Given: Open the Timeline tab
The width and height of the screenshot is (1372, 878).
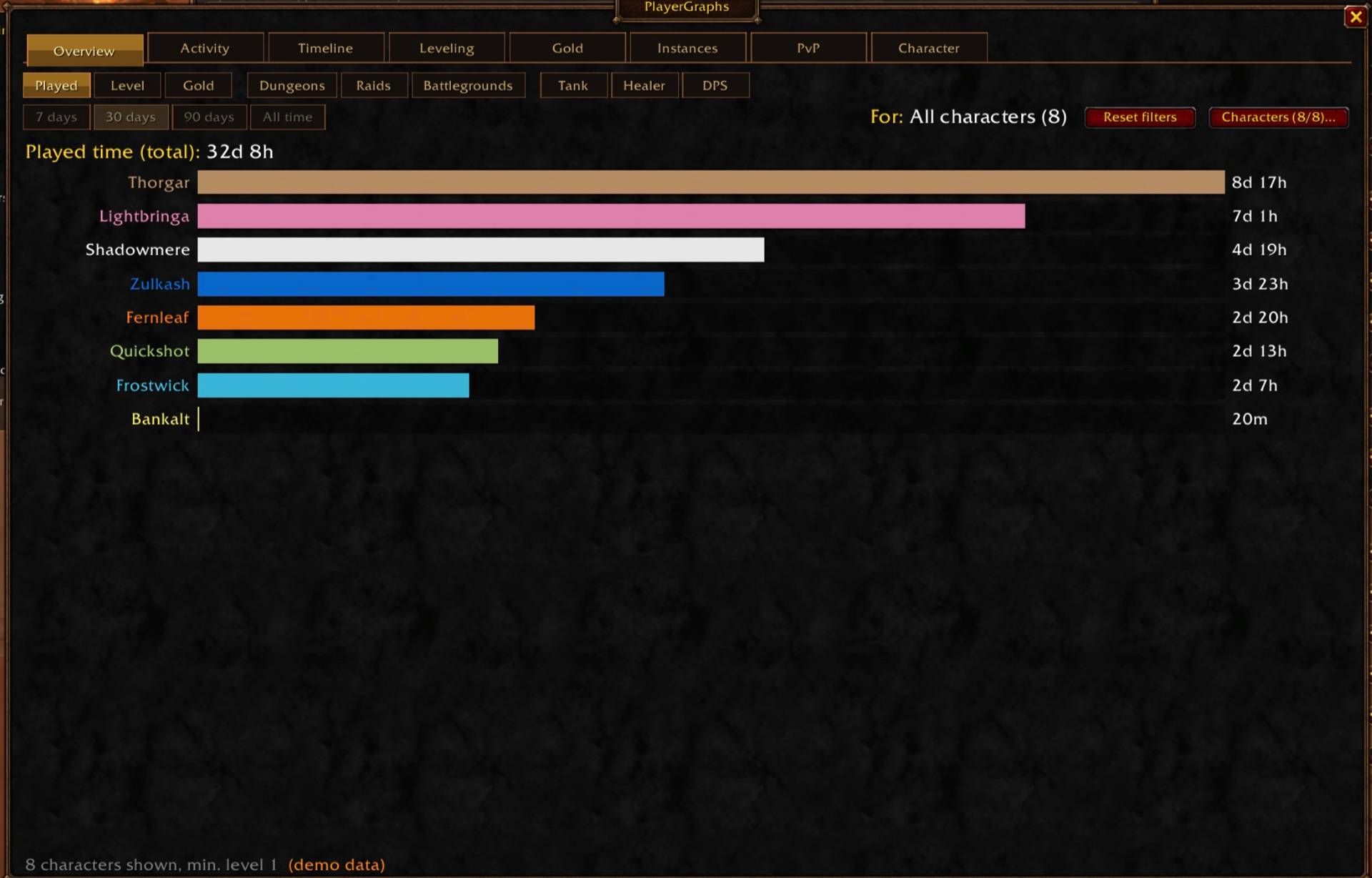Looking at the screenshot, I should pos(325,48).
